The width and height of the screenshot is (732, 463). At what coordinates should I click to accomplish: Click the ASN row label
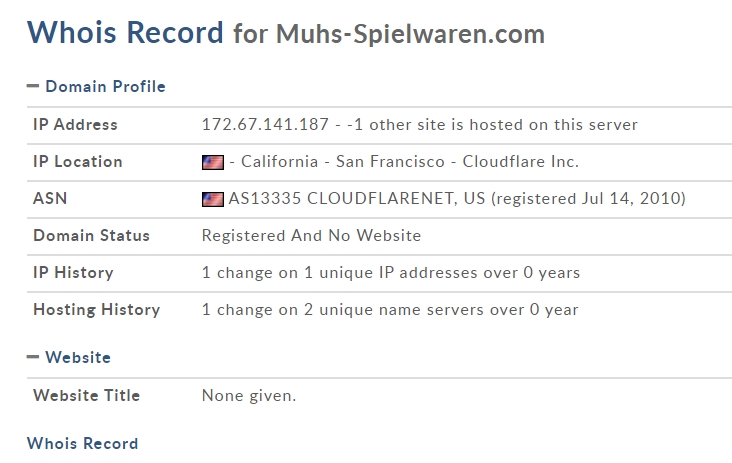(x=50, y=198)
